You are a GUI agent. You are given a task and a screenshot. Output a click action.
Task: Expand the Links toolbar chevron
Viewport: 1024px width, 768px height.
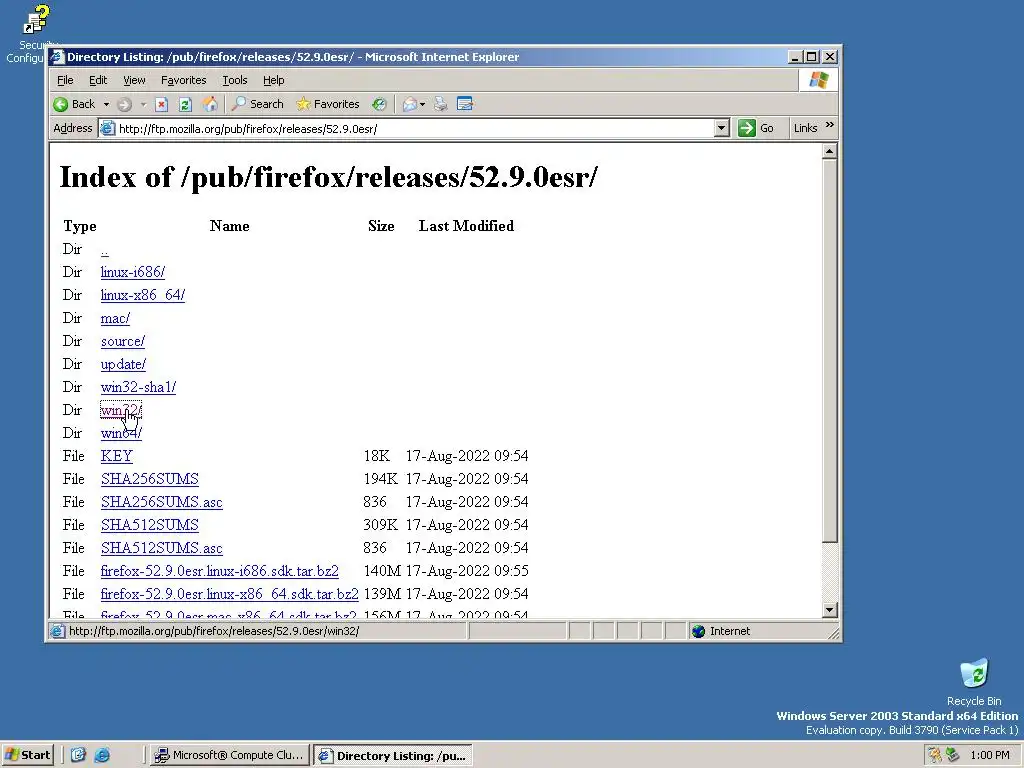[x=829, y=125]
